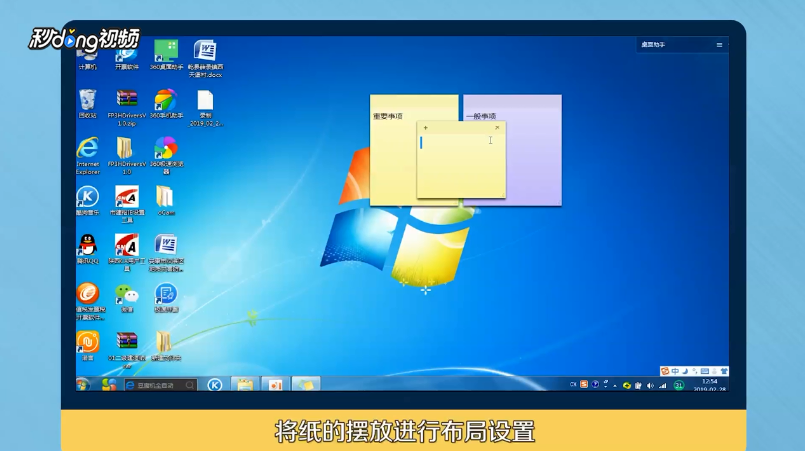Click inside the front yellow sticky note text area
The width and height of the screenshot is (805, 451).
(461, 165)
